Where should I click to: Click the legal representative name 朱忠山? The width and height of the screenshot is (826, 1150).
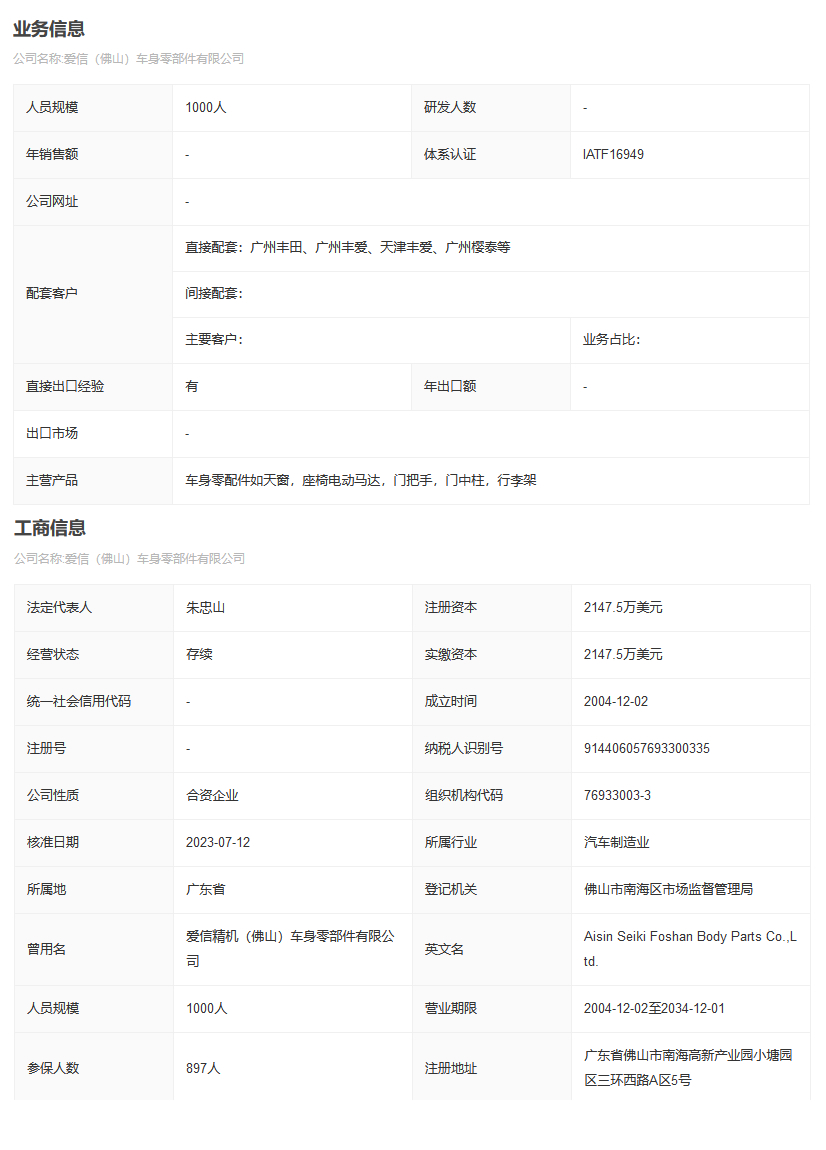click(x=205, y=607)
